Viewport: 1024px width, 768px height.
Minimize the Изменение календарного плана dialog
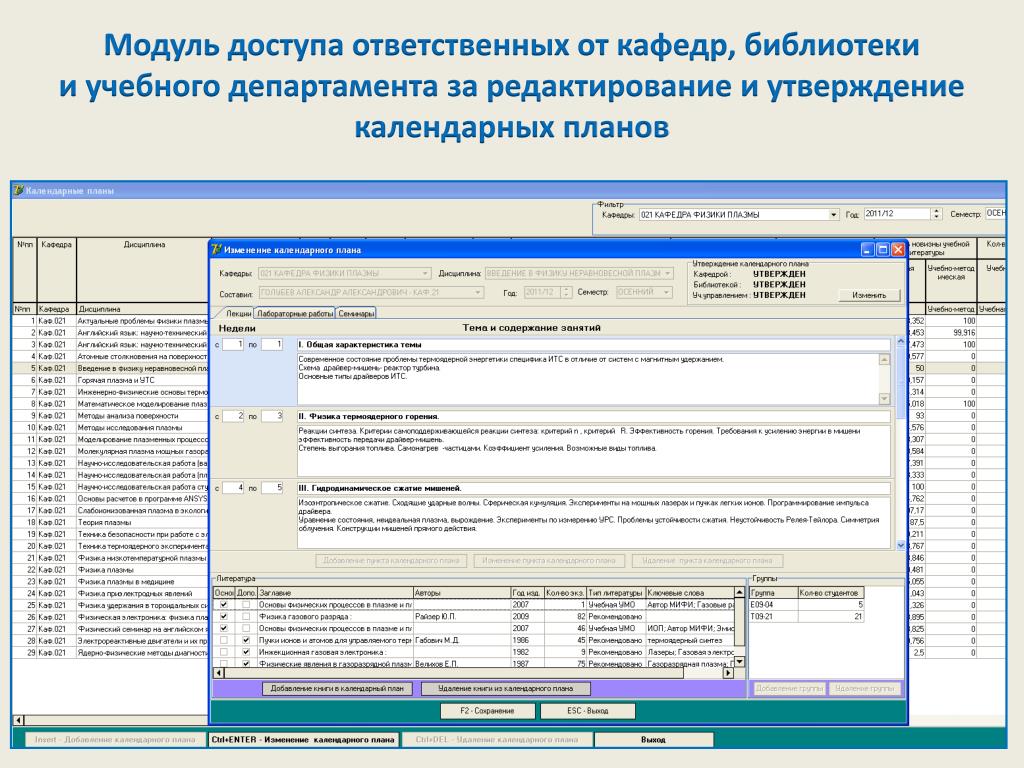coord(867,249)
